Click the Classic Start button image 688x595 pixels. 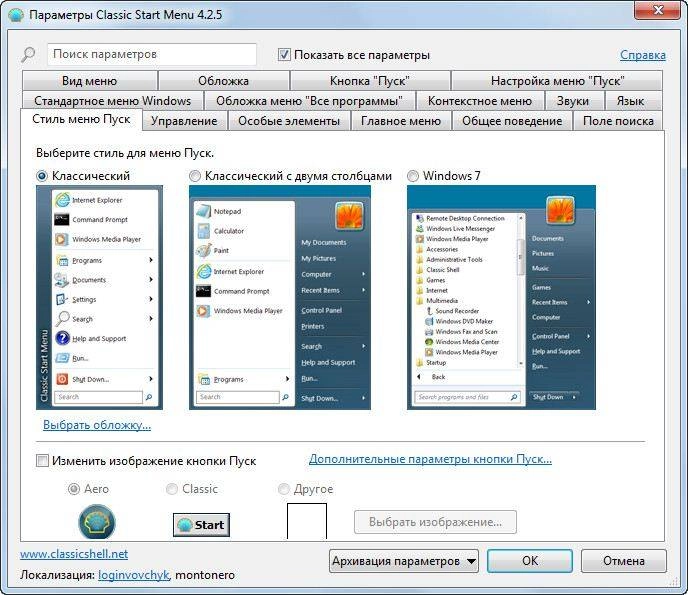[201, 525]
